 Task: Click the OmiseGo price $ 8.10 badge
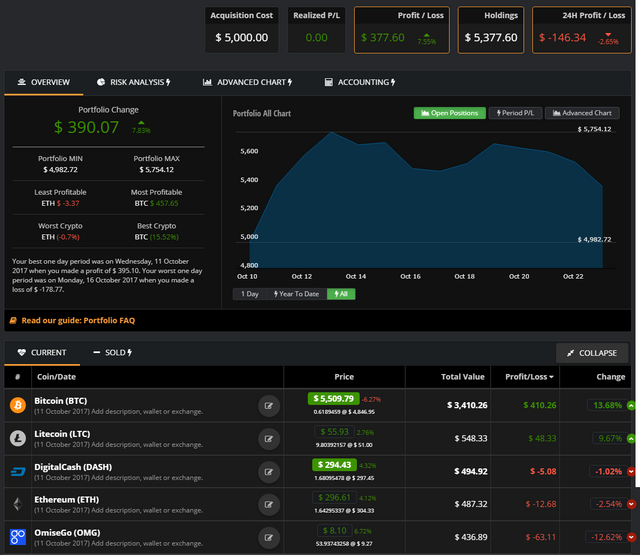tap(335, 530)
